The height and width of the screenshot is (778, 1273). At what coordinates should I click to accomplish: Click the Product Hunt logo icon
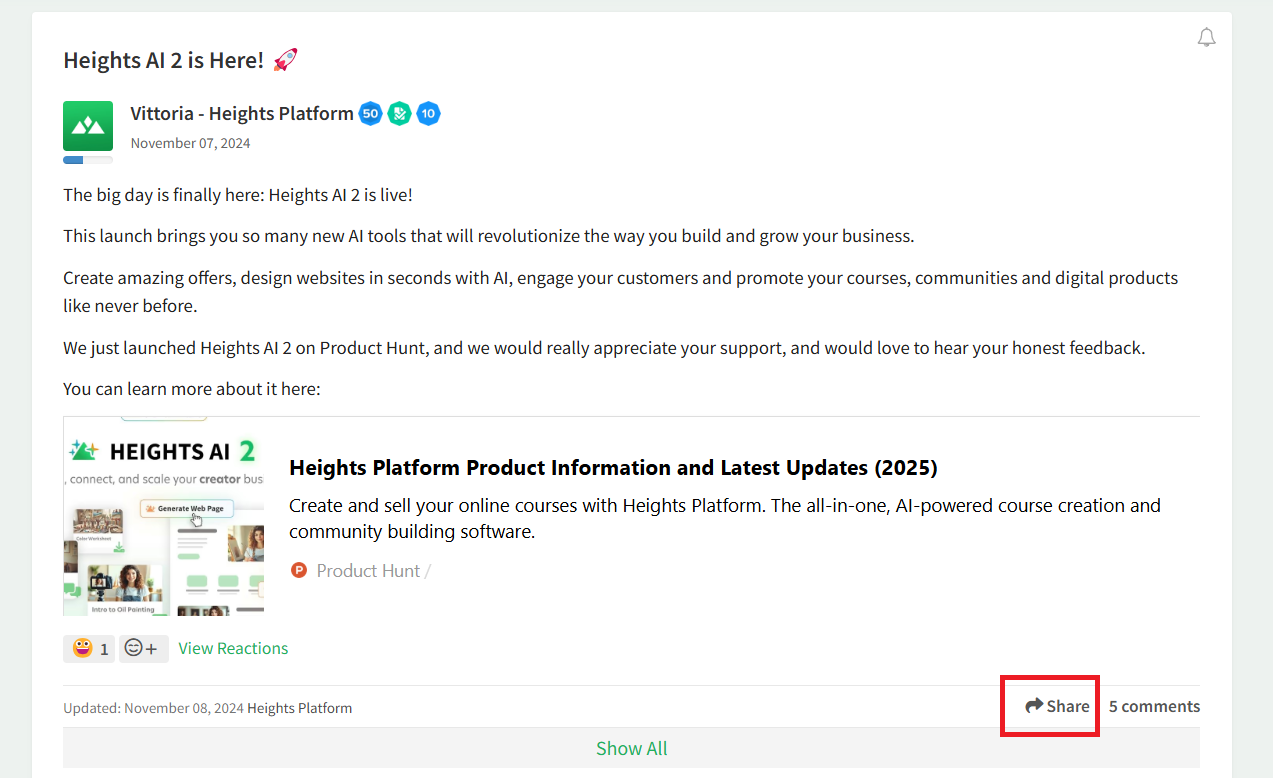point(298,570)
